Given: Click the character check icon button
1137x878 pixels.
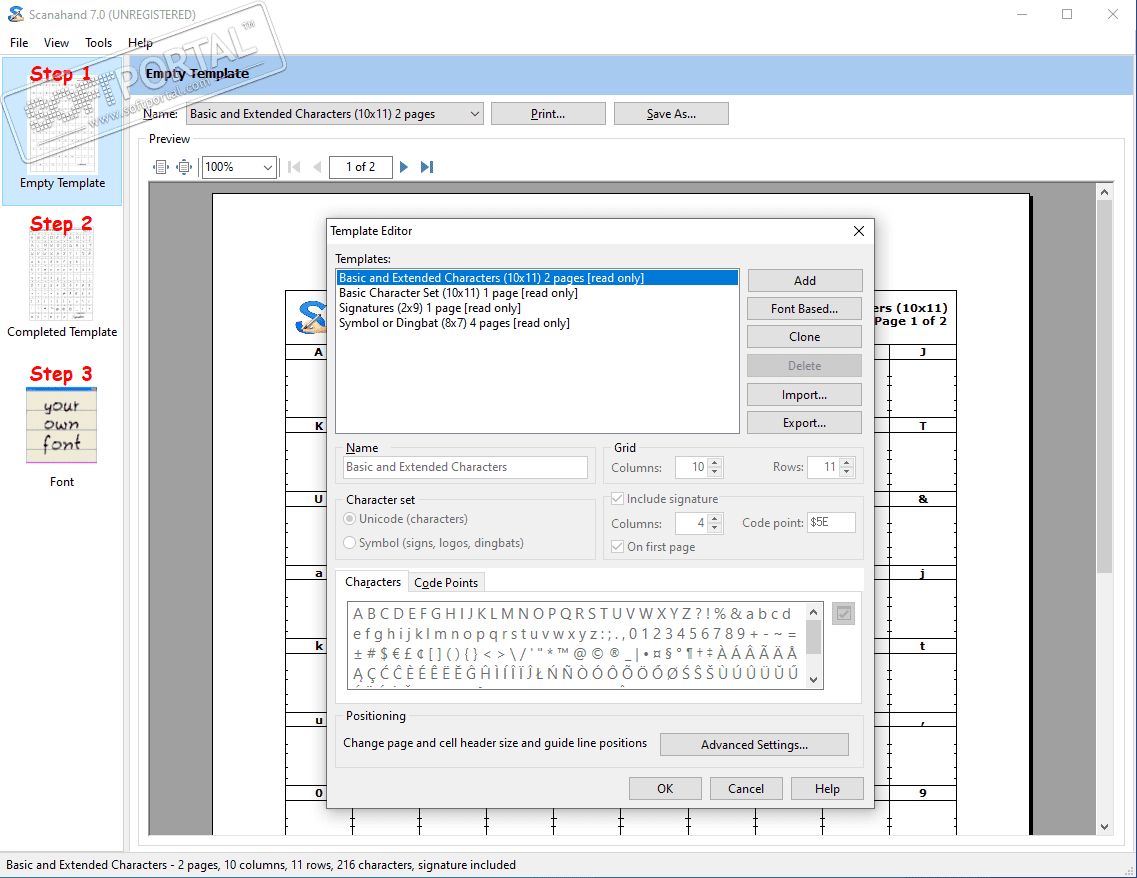Looking at the screenshot, I should coord(843,614).
